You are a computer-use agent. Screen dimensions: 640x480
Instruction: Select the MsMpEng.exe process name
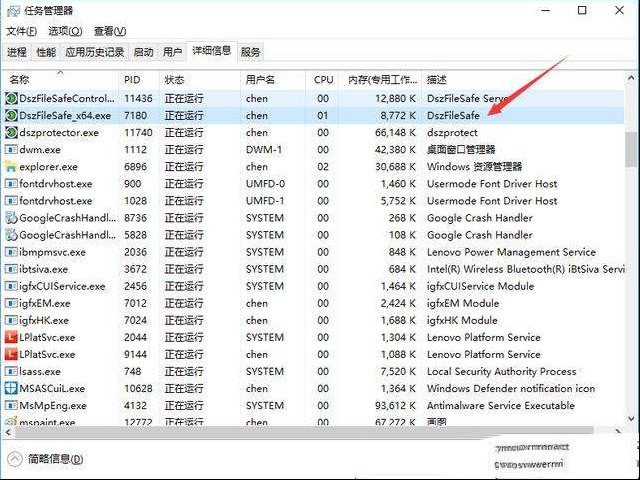[x=53, y=406]
